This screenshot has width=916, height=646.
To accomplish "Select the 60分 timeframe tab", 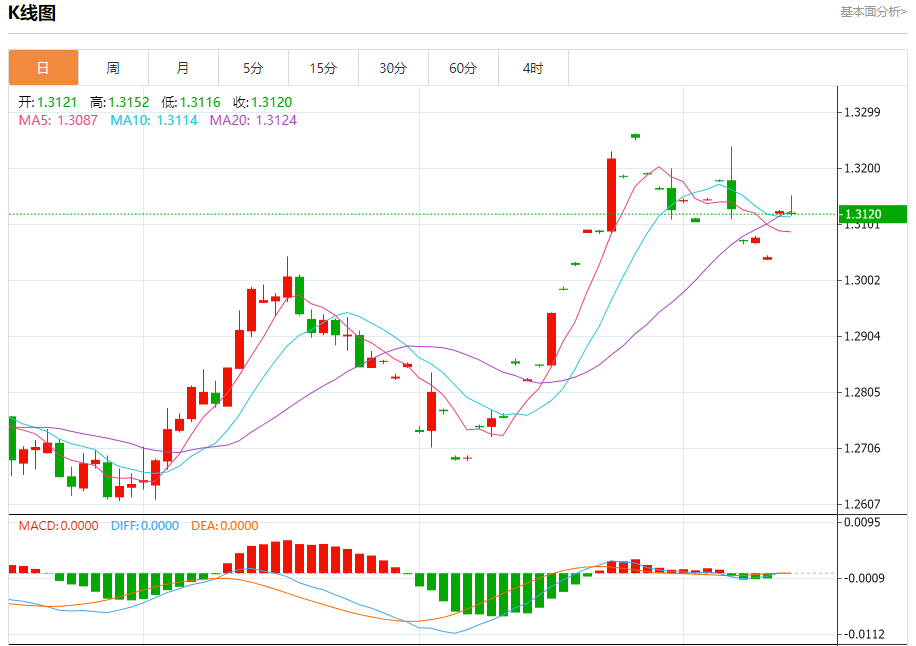I will click(x=463, y=68).
